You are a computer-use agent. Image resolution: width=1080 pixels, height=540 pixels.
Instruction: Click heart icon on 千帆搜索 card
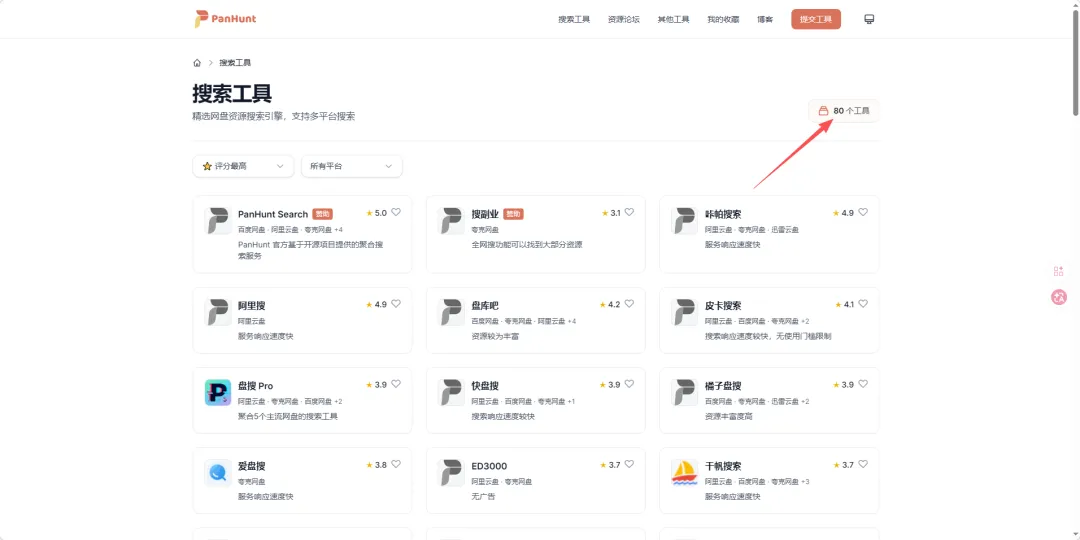click(x=863, y=464)
